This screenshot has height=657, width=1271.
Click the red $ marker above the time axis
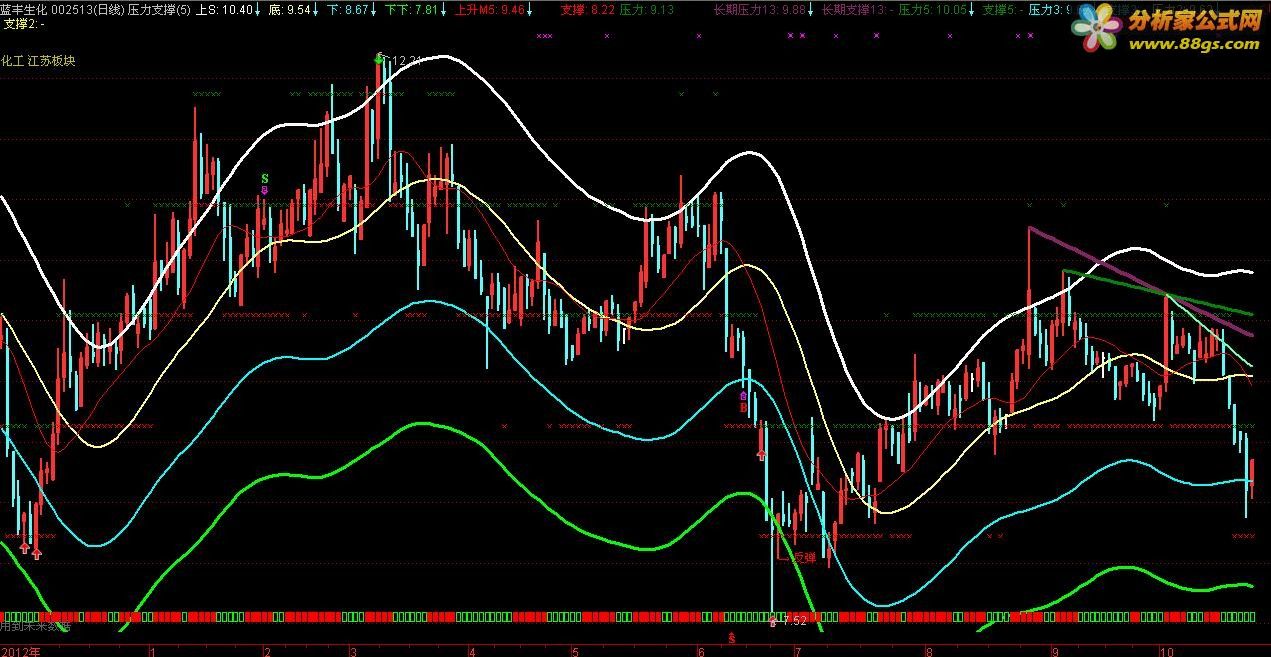[x=732, y=636]
